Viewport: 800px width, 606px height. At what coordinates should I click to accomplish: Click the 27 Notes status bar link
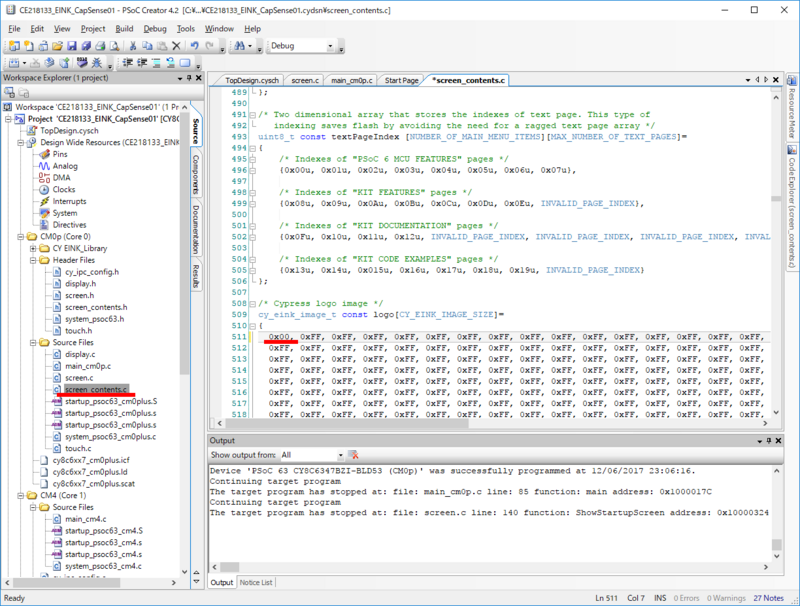pos(768,598)
